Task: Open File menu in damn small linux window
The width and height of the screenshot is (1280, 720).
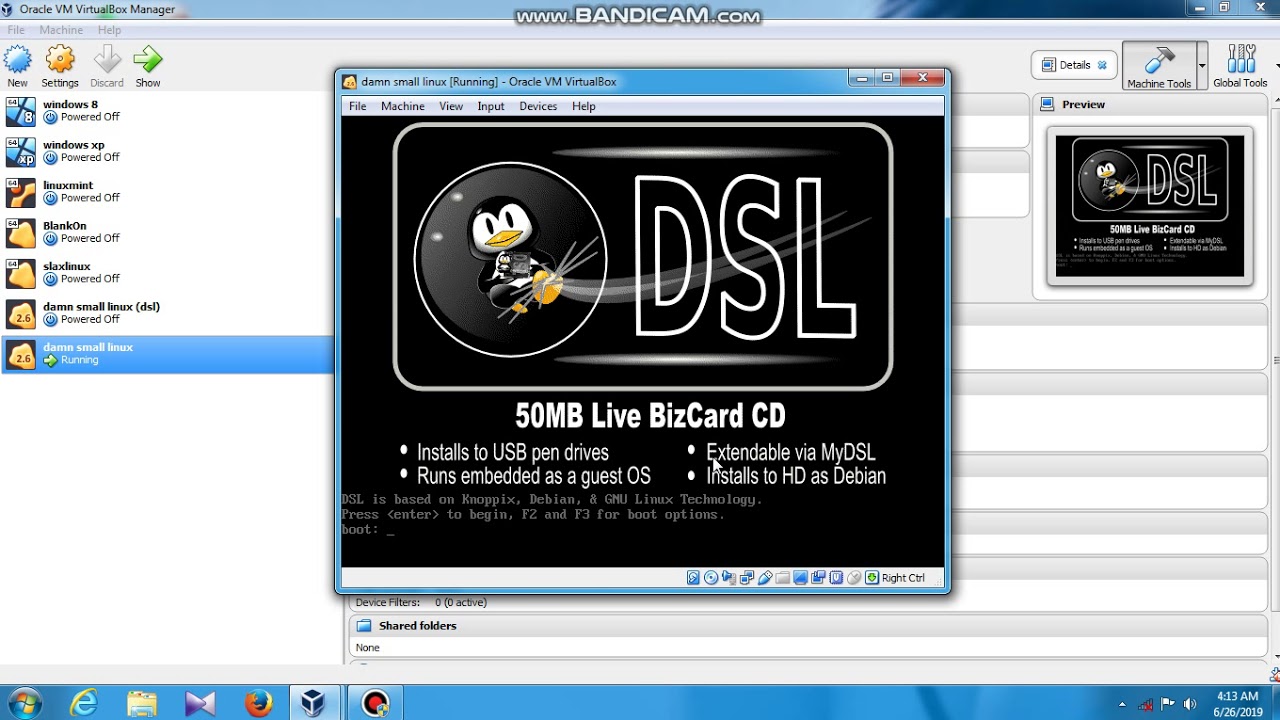Action: (x=357, y=106)
